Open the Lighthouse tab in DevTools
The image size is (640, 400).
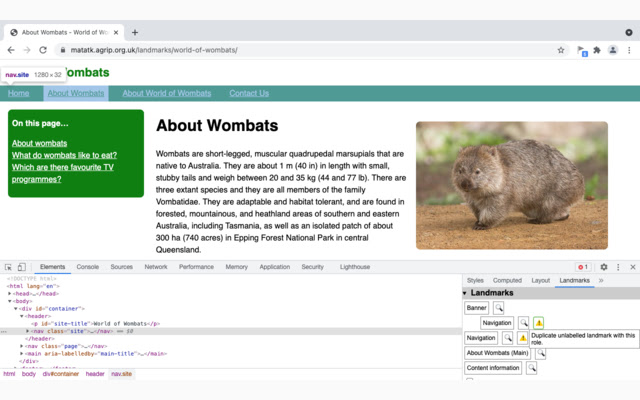354,267
